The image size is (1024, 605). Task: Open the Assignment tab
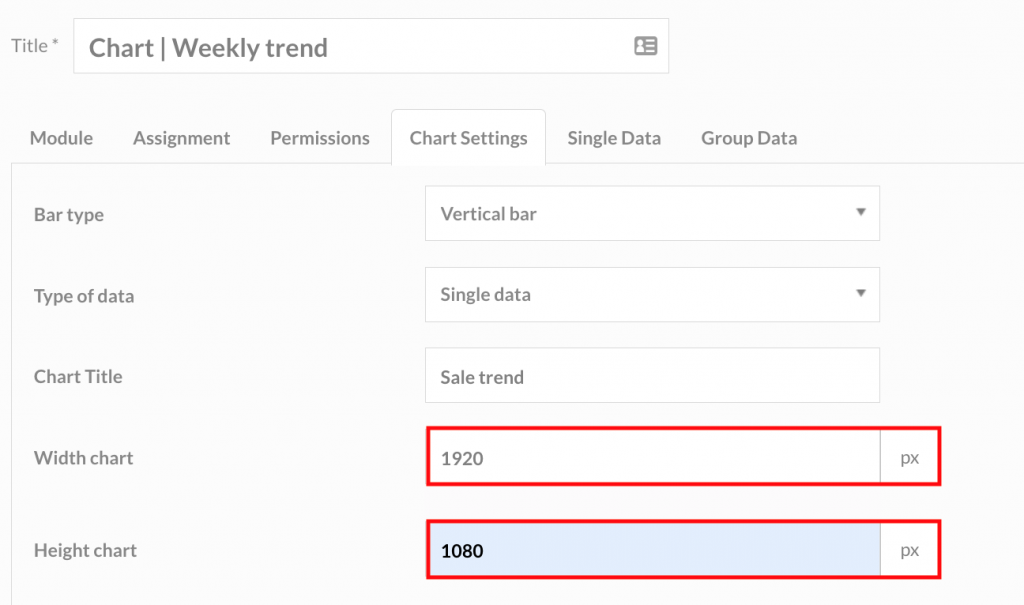(182, 138)
